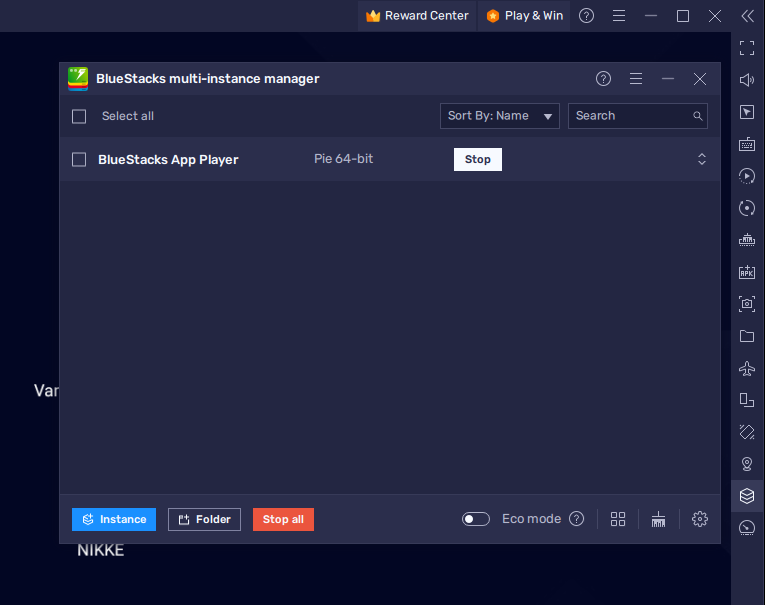
Task: Click the device profile rotate icon
Action: (747, 400)
